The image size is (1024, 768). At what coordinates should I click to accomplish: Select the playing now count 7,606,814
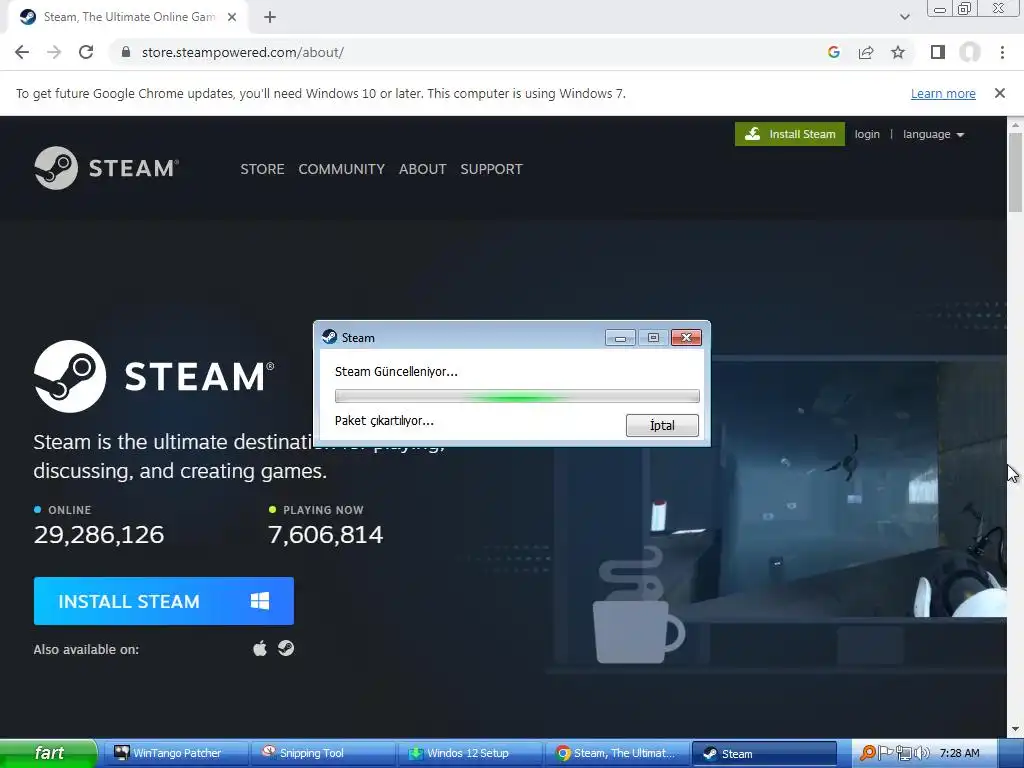tap(325, 535)
